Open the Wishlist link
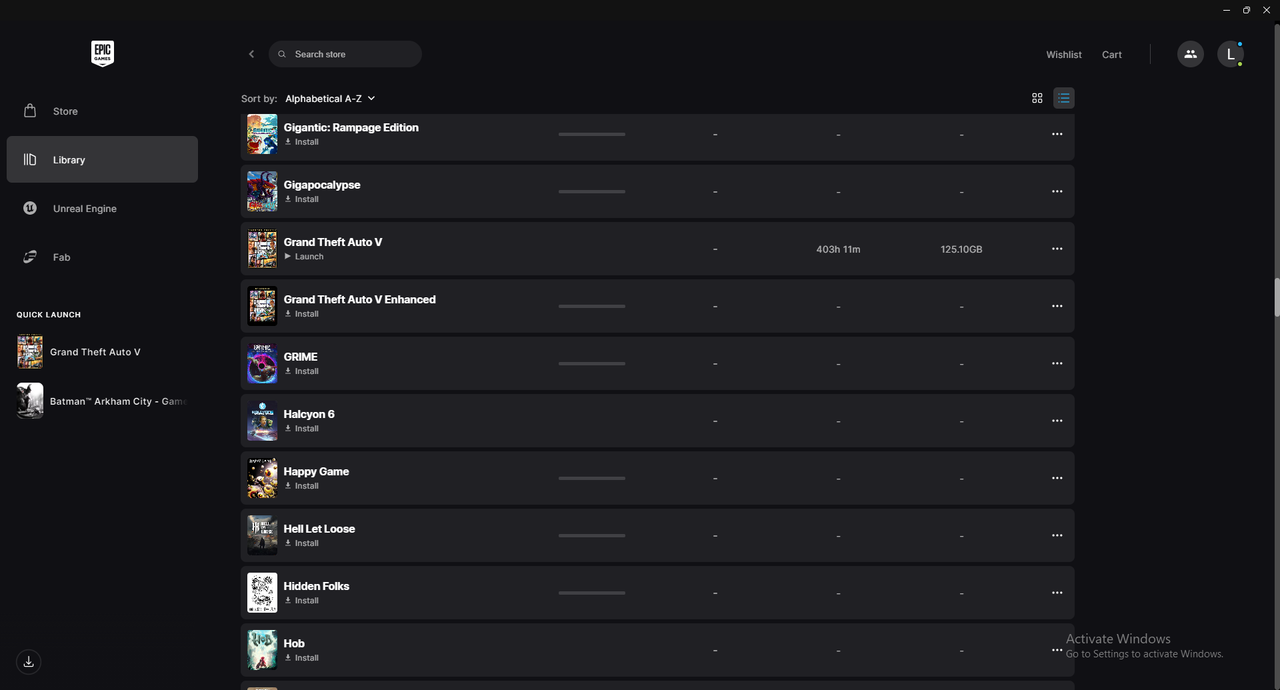This screenshot has width=1280, height=690. click(x=1064, y=54)
